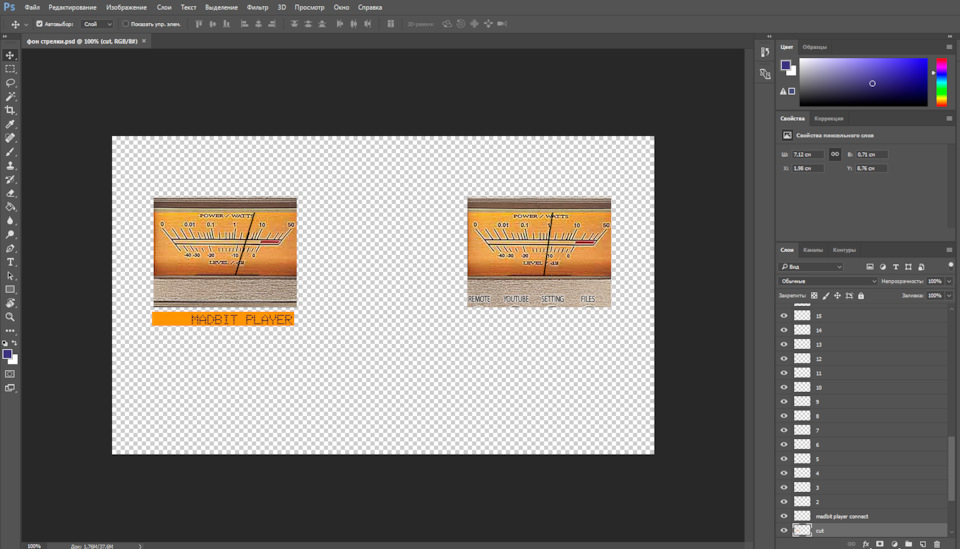Select the Hand tool

[10, 304]
